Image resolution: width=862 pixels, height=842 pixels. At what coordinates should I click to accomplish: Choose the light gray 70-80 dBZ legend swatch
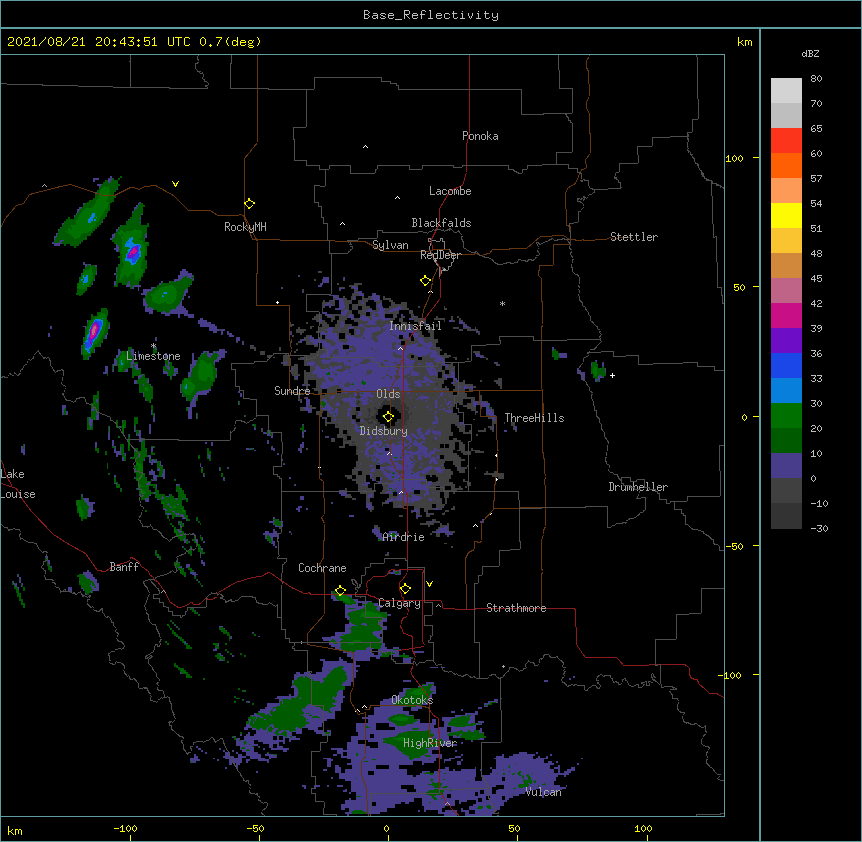pyautogui.click(x=786, y=90)
